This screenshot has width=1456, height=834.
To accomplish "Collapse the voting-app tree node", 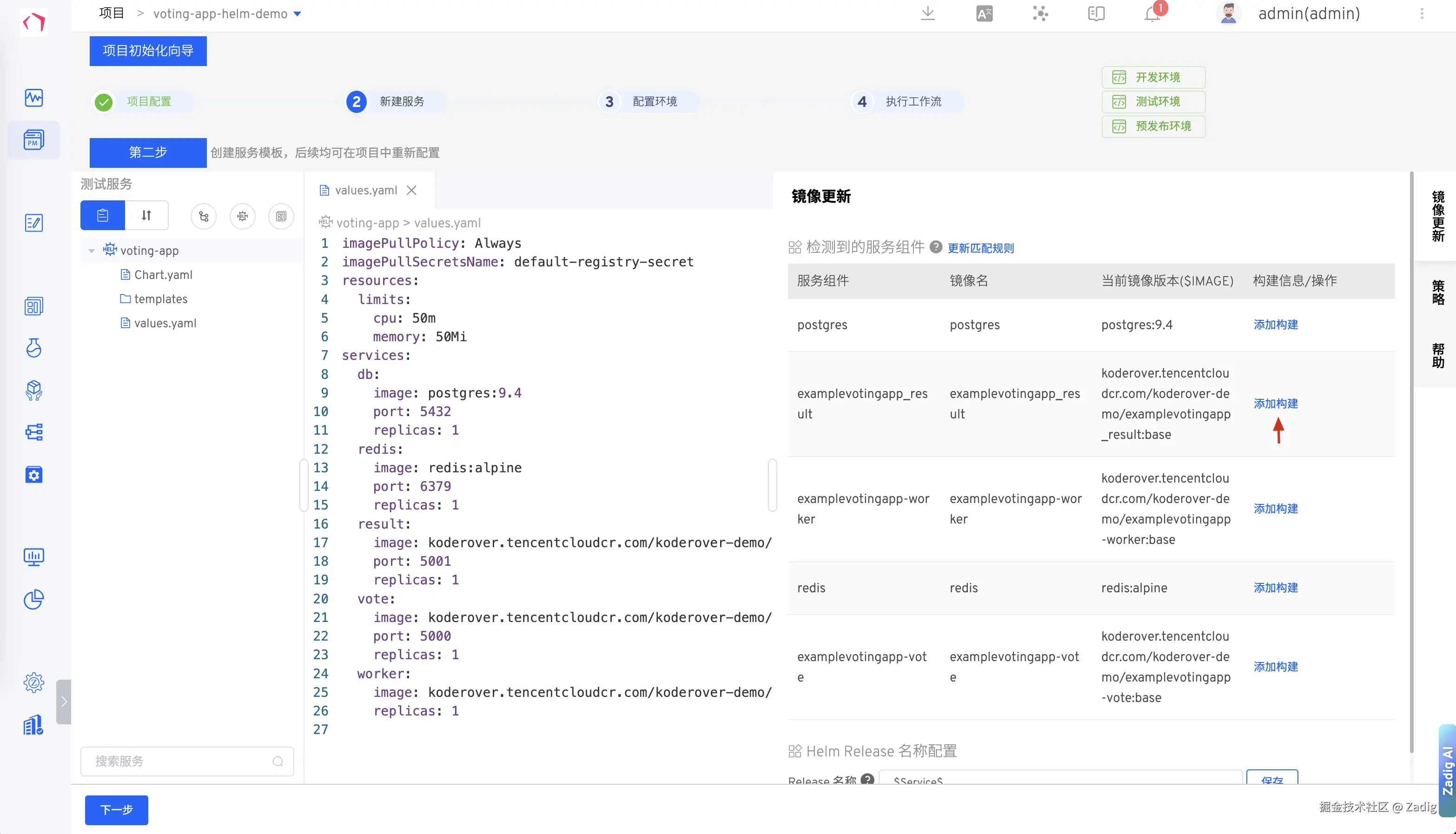I will 92,251.
